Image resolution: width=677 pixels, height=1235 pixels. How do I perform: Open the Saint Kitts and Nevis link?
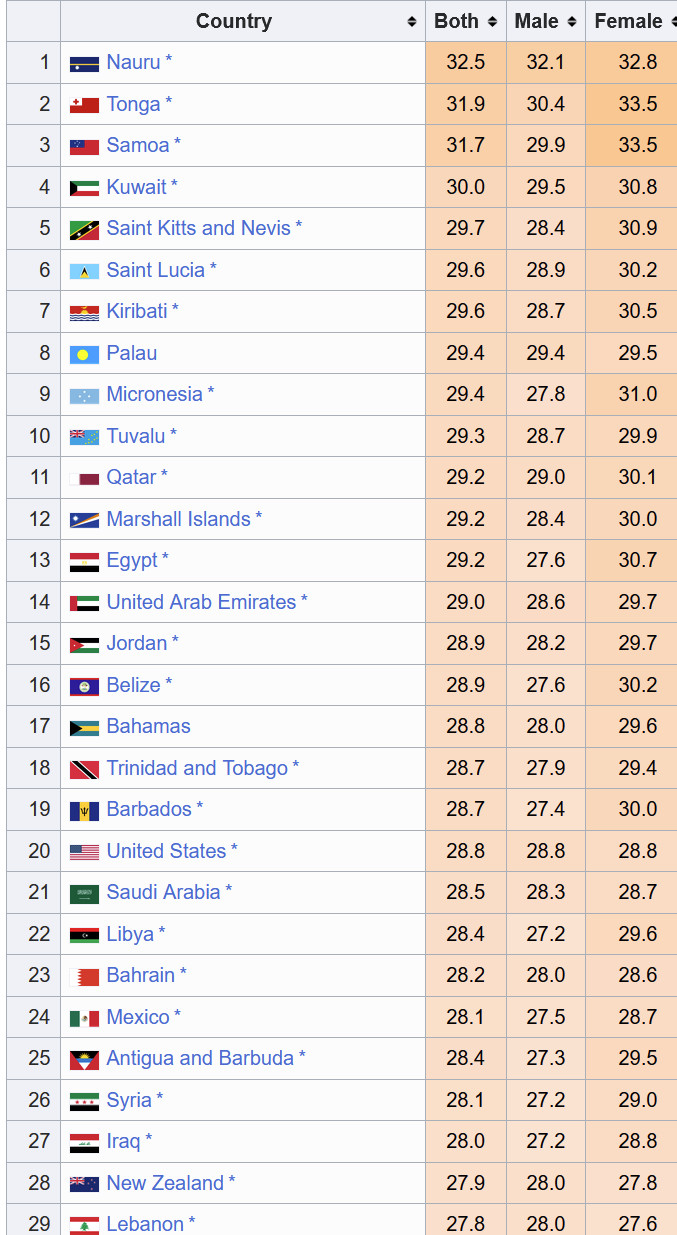click(198, 228)
